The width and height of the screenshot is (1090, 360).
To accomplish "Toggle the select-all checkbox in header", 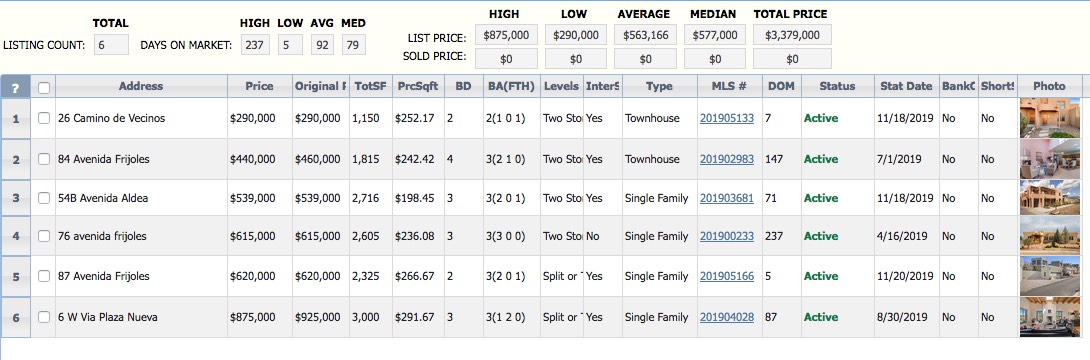I will [x=44, y=88].
